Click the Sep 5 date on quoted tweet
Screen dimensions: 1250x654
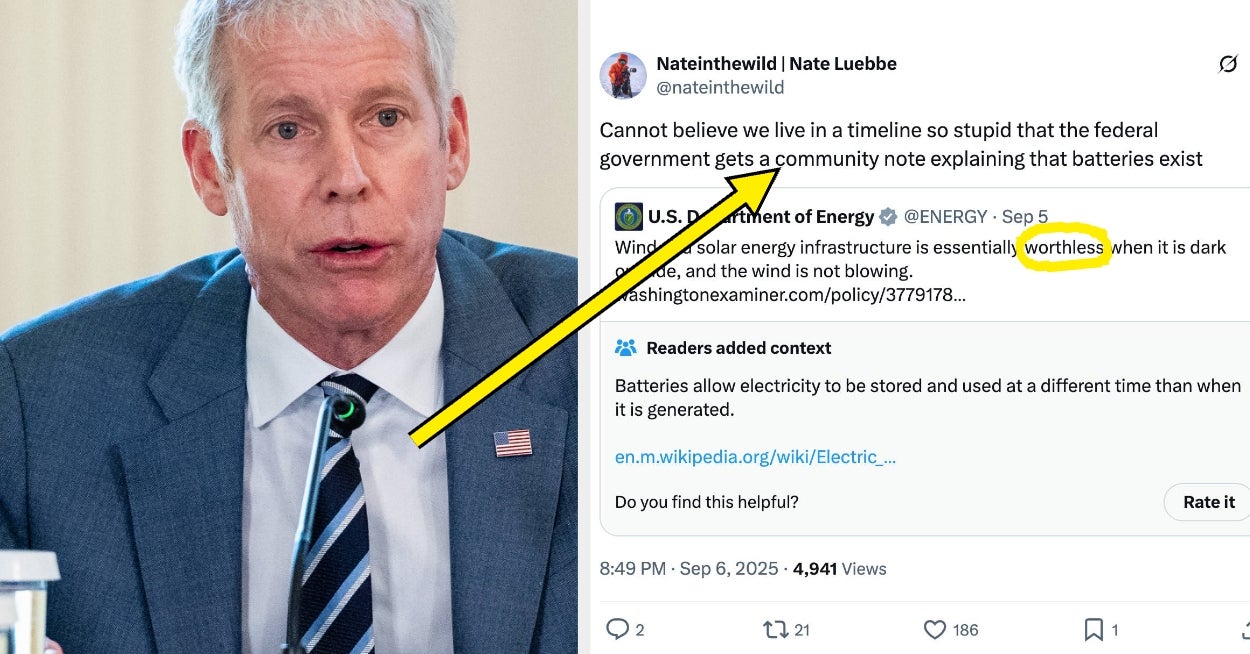pyautogui.click(x=1025, y=216)
